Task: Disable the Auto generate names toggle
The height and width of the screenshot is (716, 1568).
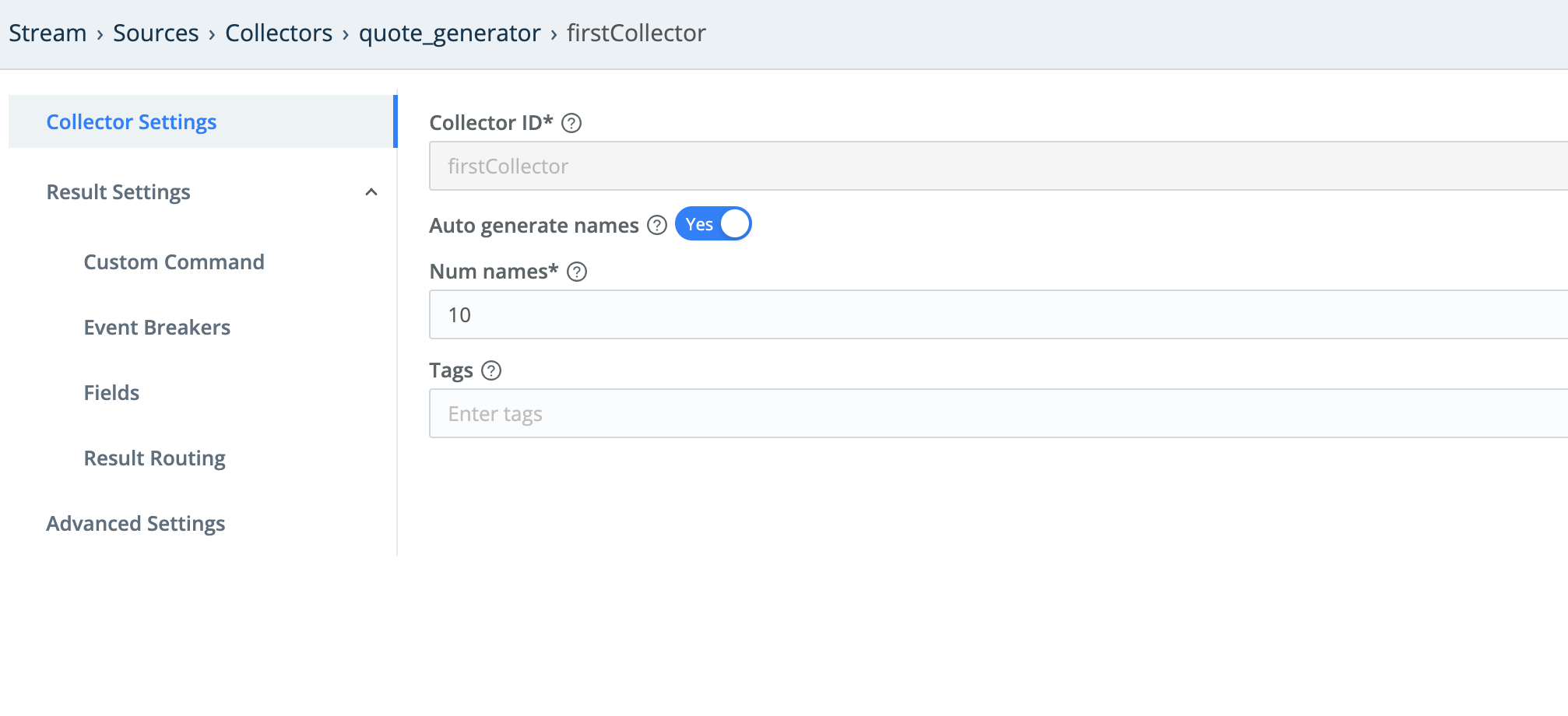Action: pyautogui.click(x=712, y=223)
